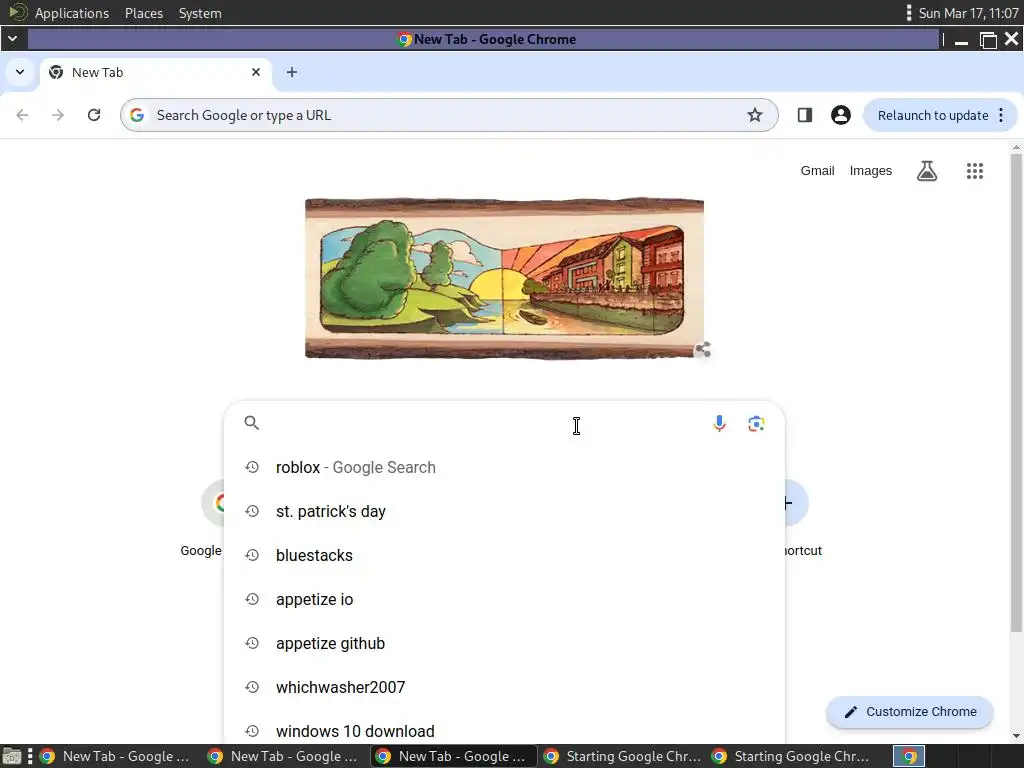Select the st. patrick's day suggestion
This screenshot has height=768, width=1024.
(x=504, y=511)
